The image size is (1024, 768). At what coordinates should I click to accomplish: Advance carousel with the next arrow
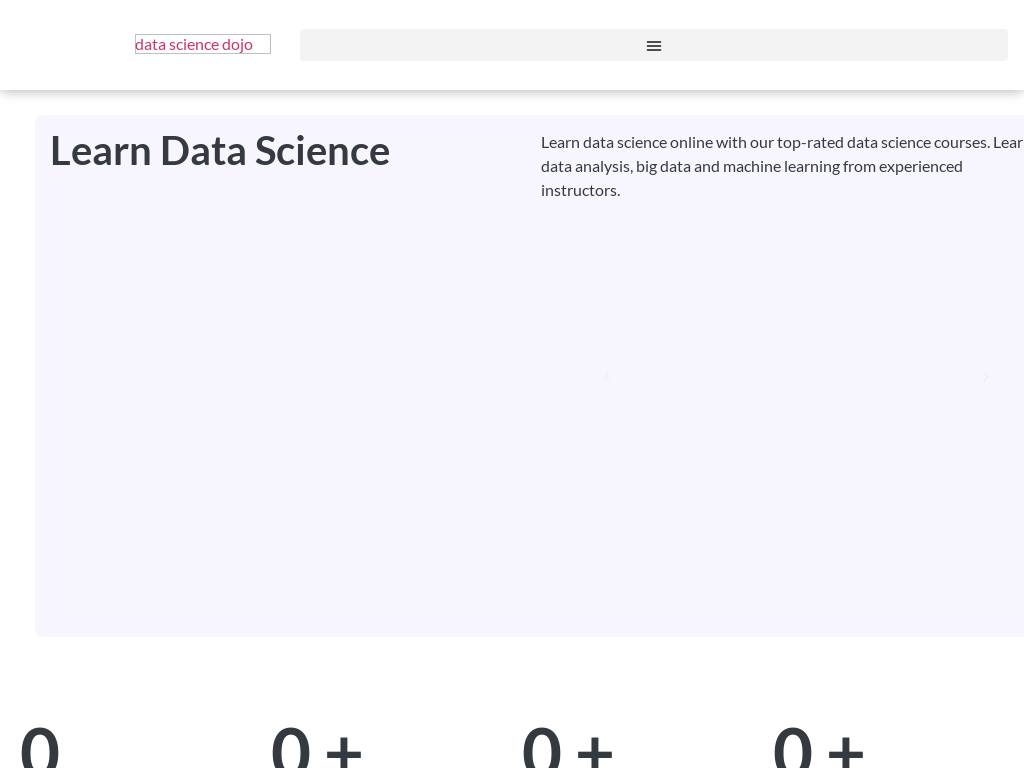986,377
